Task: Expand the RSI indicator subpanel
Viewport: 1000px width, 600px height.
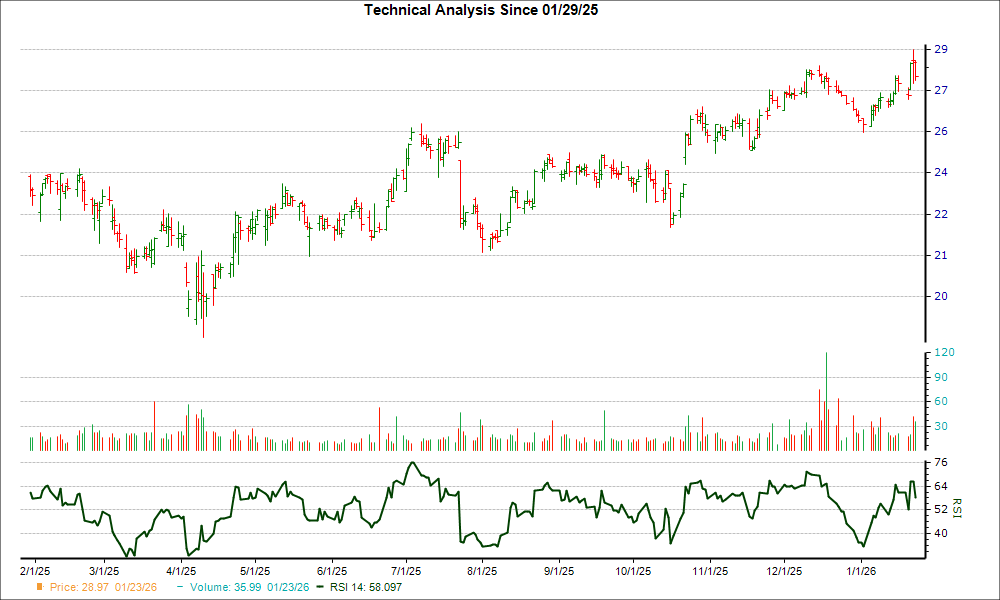Action: 470,505
